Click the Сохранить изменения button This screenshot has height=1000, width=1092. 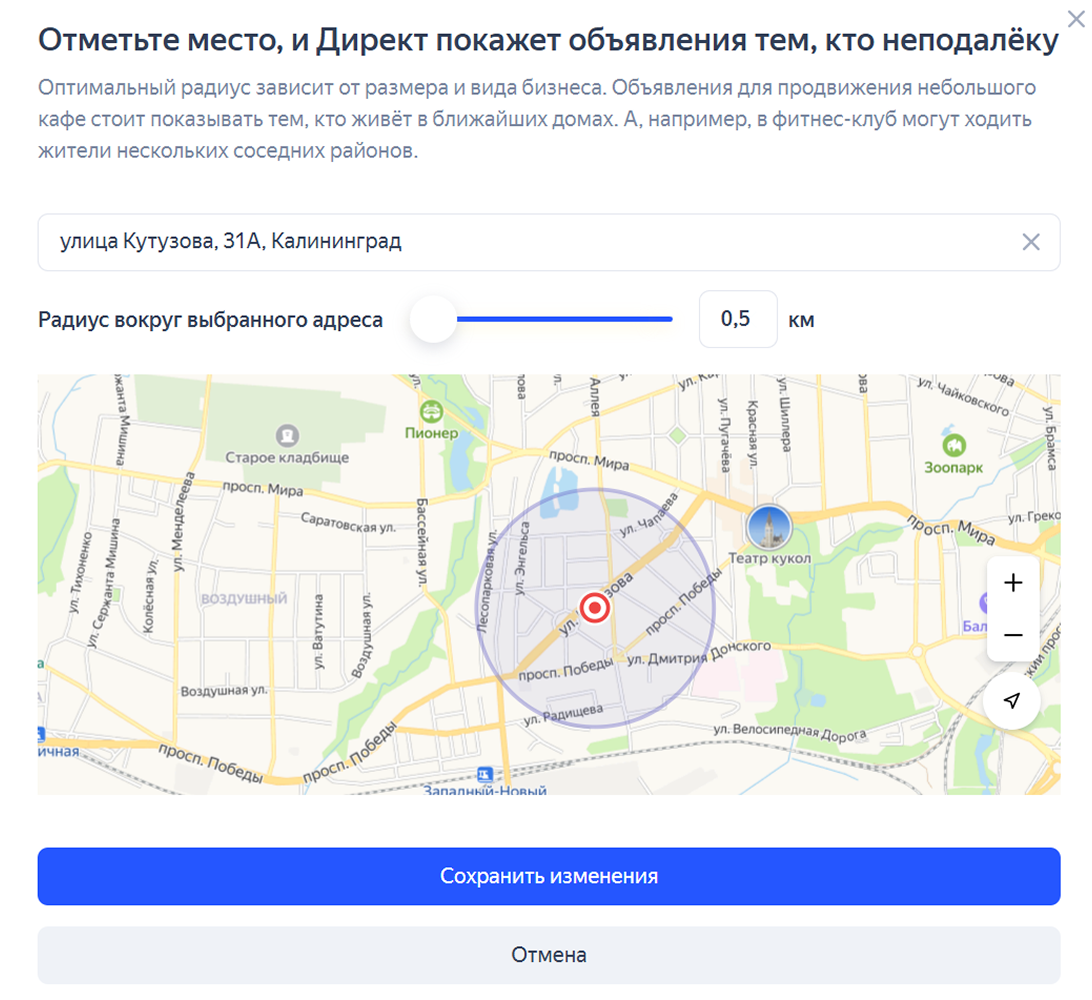pyautogui.click(x=546, y=875)
